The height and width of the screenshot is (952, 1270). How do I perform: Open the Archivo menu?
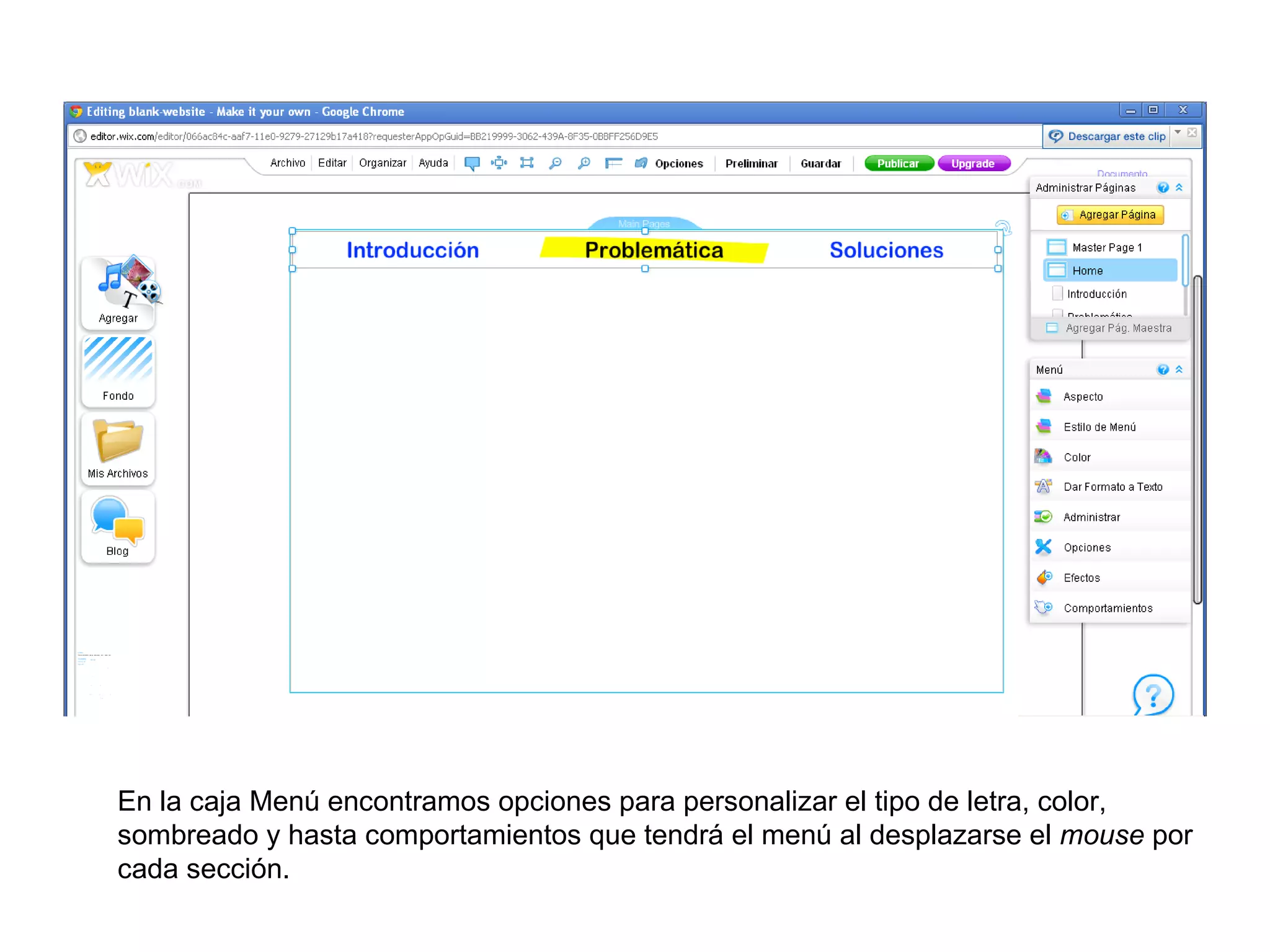[x=288, y=163]
